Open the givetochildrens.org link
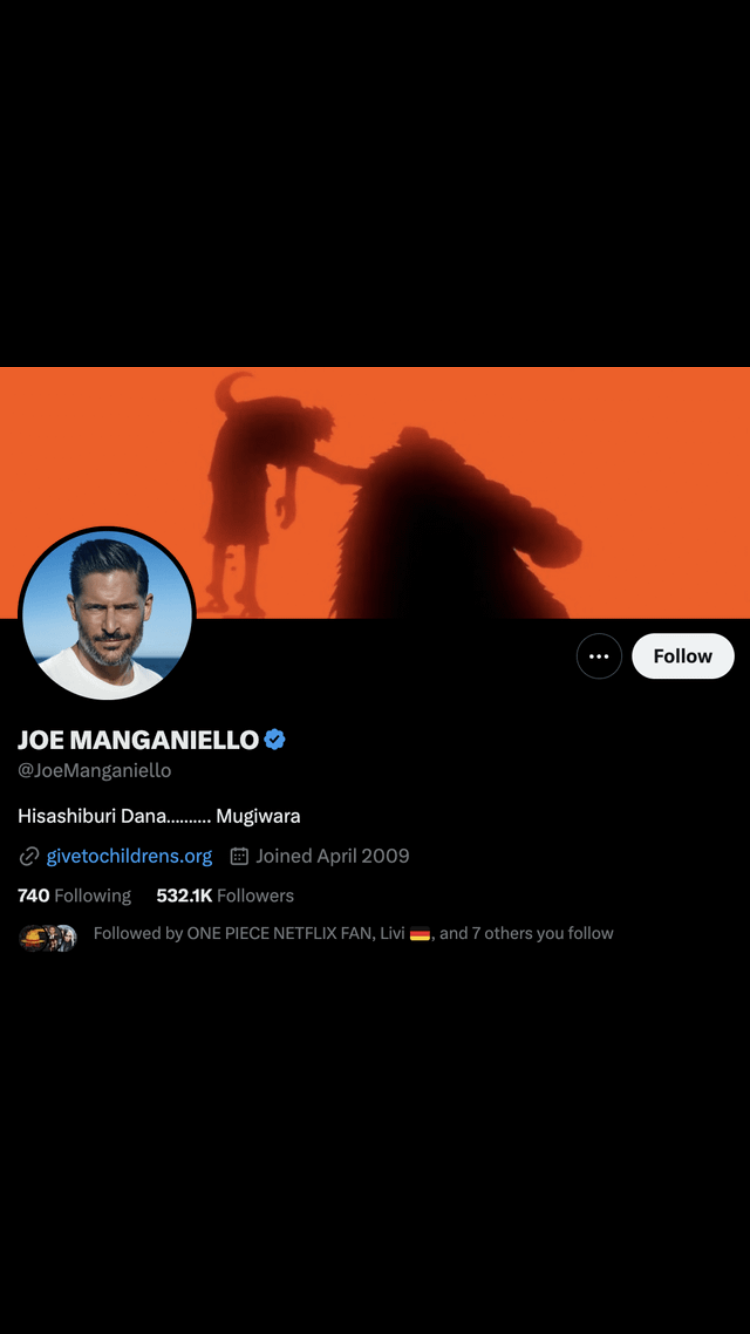This screenshot has width=750, height=1334. point(129,856)
